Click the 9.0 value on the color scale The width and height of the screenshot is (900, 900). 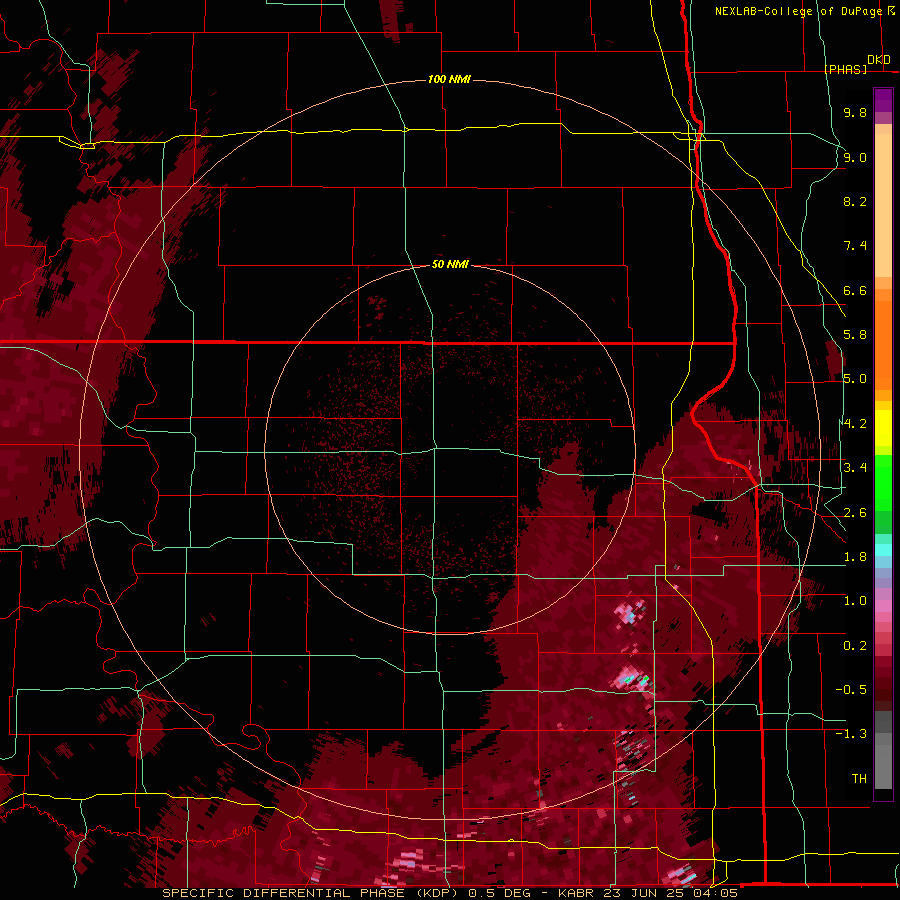coord(855,157)
